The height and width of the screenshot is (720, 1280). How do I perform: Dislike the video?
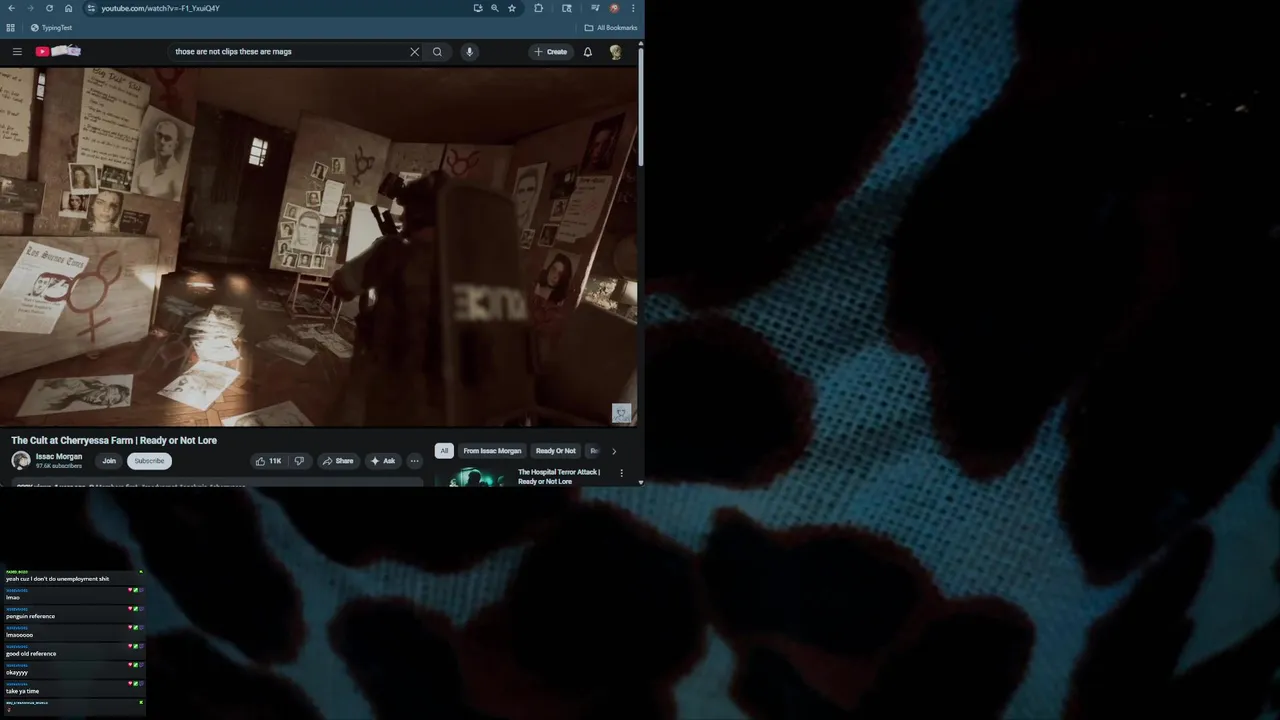pos(299,461)
